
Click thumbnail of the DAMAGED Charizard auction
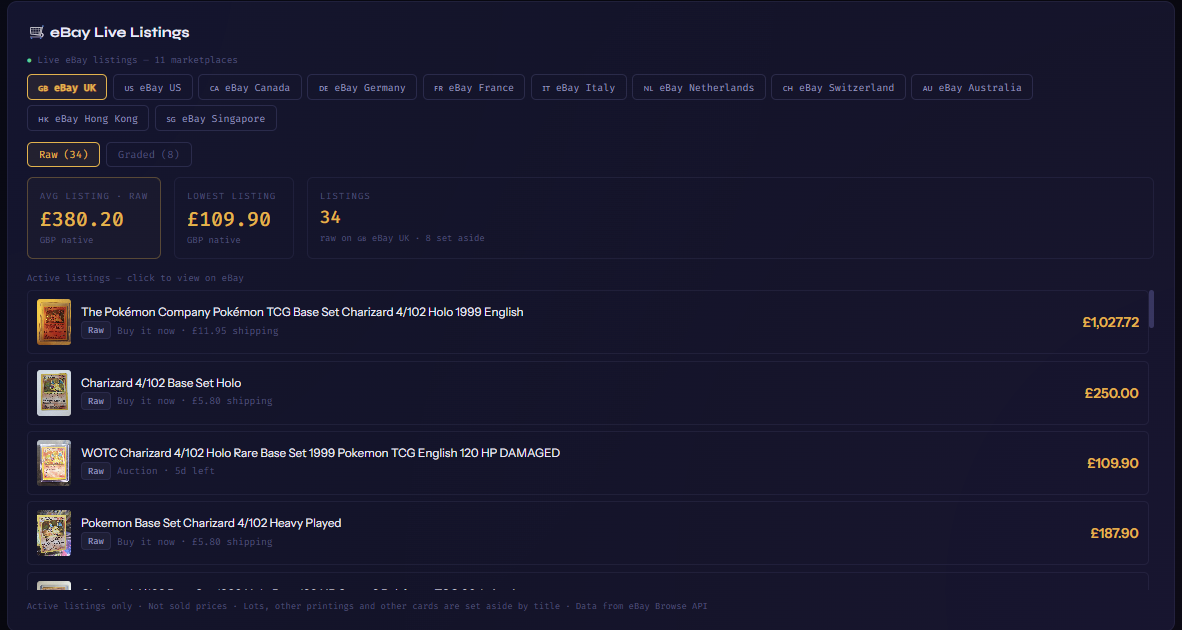(54, 463)
